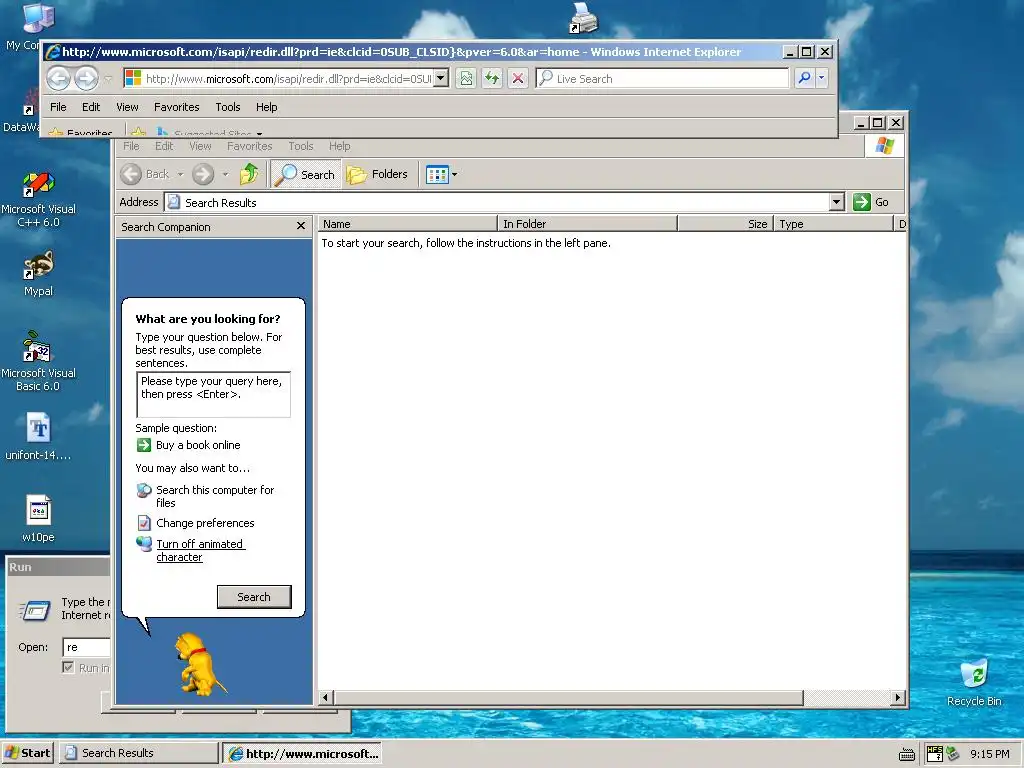Toggle Search button in explorer toolbar
This screenshot has width=1024, height=768.
[305, 174]
